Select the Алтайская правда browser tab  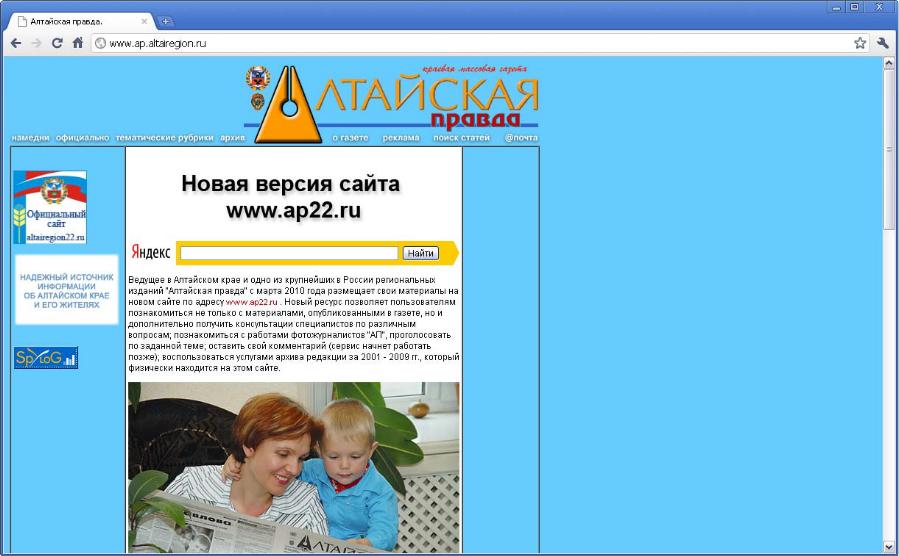(80, 21)
